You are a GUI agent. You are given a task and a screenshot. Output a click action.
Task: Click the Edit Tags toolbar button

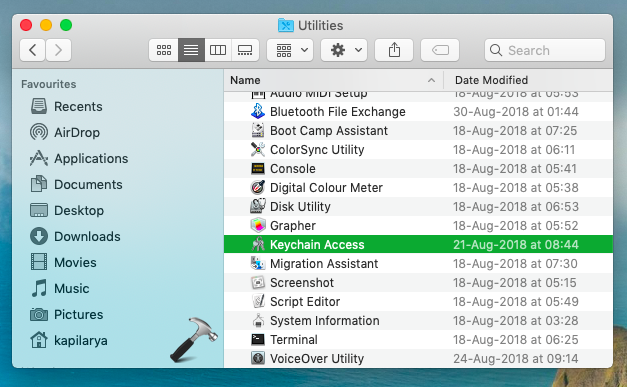pyautogui.click(x=440, y=50)
